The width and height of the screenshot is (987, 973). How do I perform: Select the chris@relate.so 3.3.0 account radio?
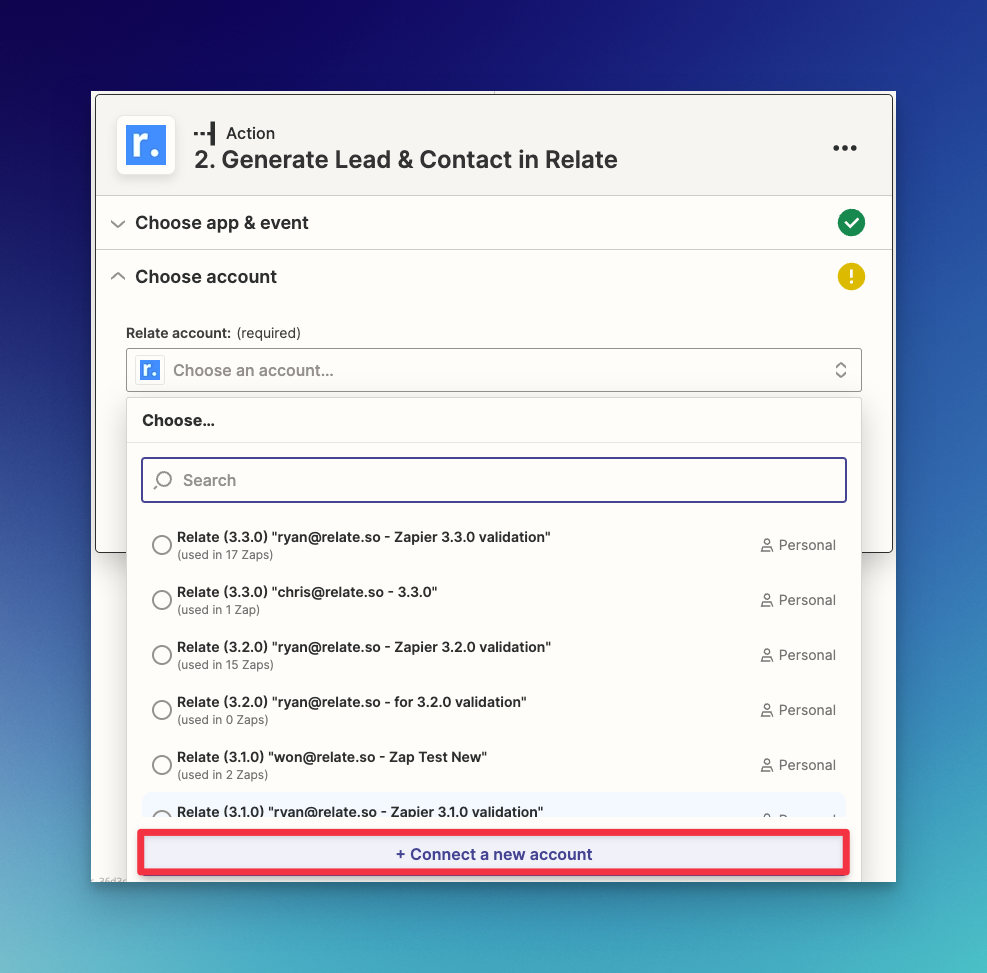pyautogui.click(x=162, y=600)
